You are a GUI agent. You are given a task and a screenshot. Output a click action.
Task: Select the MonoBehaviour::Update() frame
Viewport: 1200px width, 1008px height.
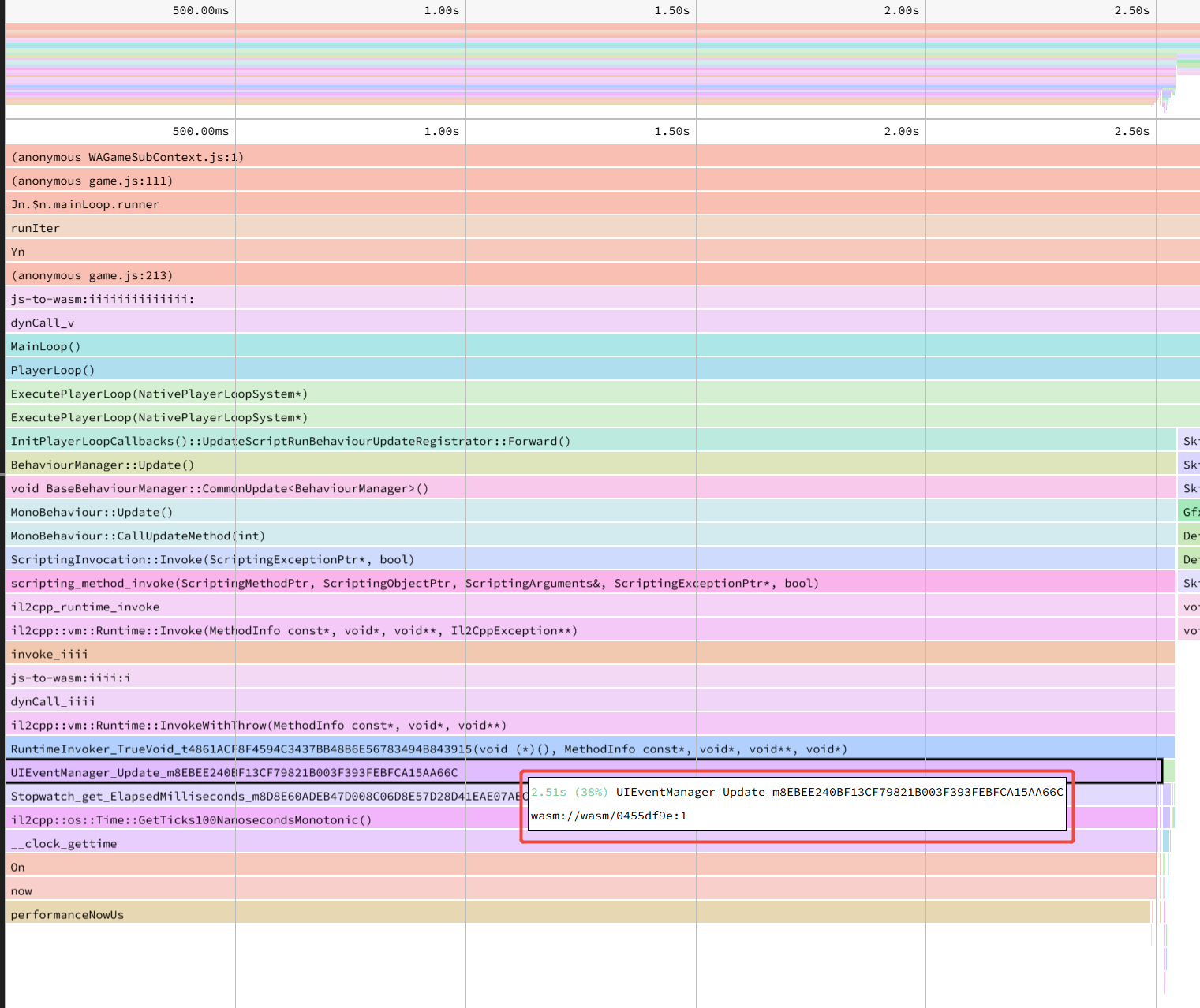(591, 512)
